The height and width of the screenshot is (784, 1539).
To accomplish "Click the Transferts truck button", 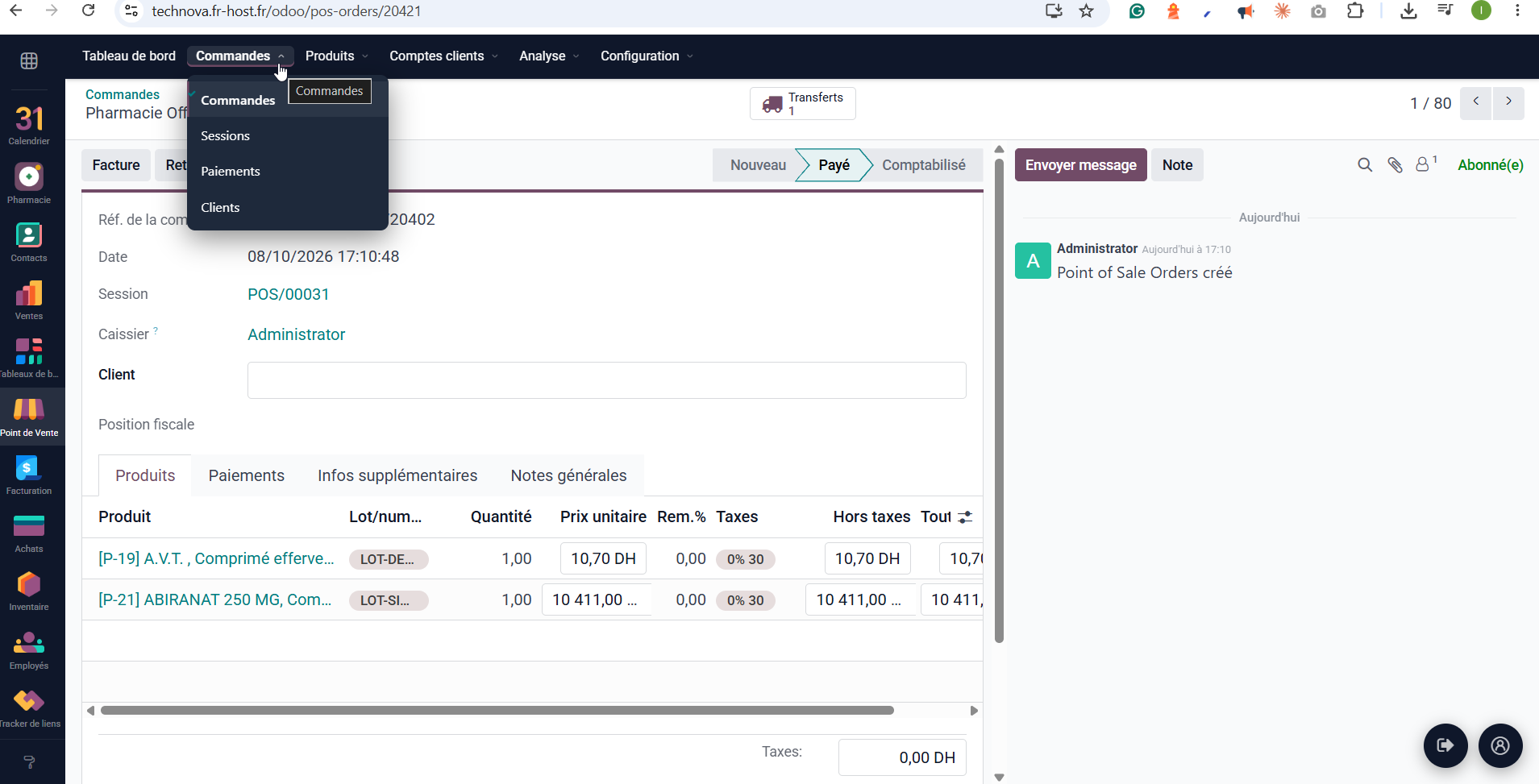I will coord(803,103).
